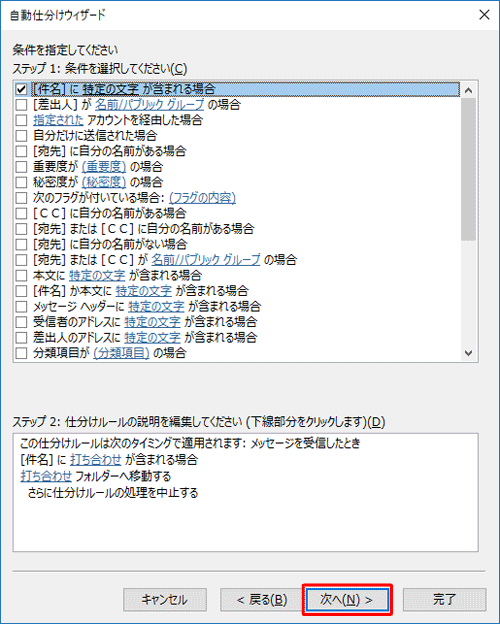Click the キャンセル button
The height and width of the screenshot is (624, 500).
[x=165, y=600]
